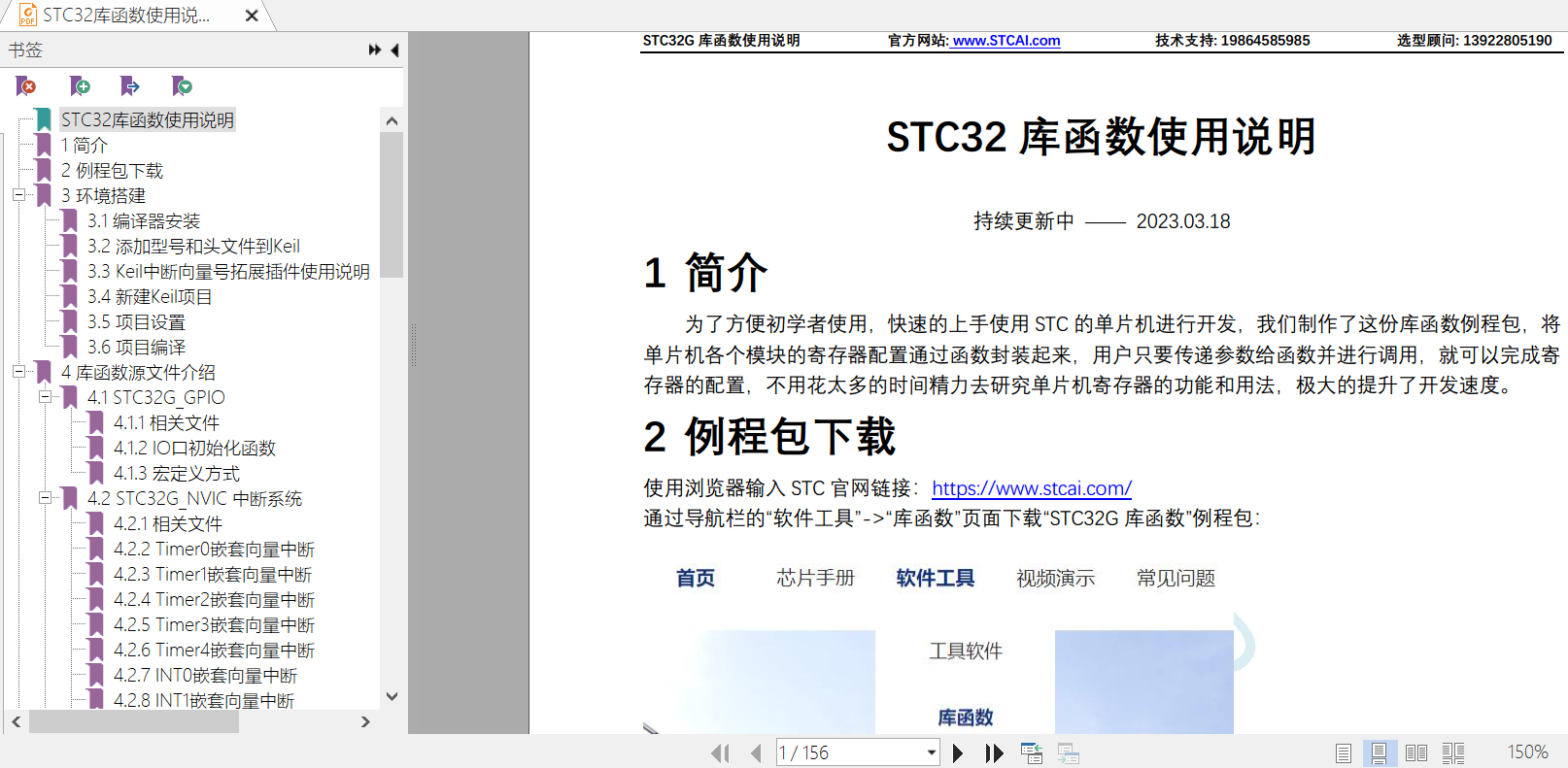This screenshot has height=768, width=1568.
Task: Open bookmark 4.1 STC32G_GPIO
Action: [155, 397]
